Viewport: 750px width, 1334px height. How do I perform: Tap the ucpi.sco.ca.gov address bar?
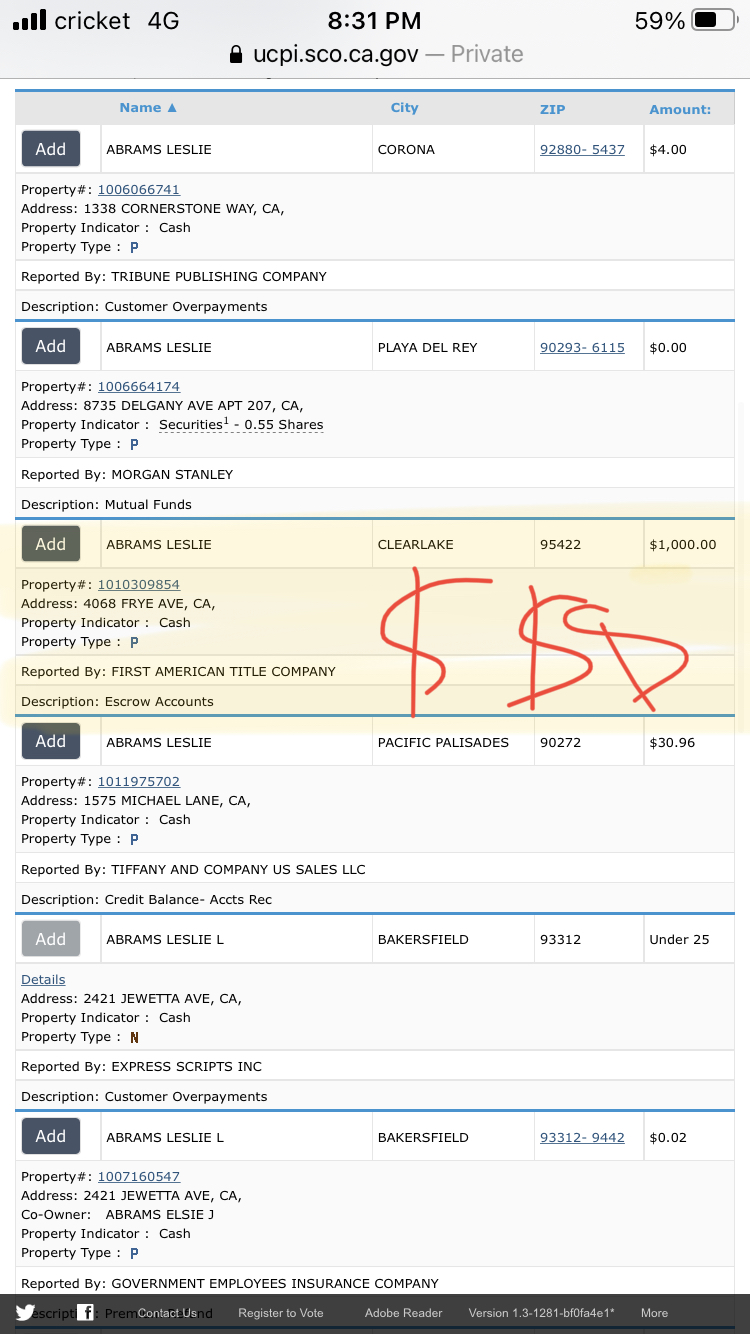(x=375, y=54)
